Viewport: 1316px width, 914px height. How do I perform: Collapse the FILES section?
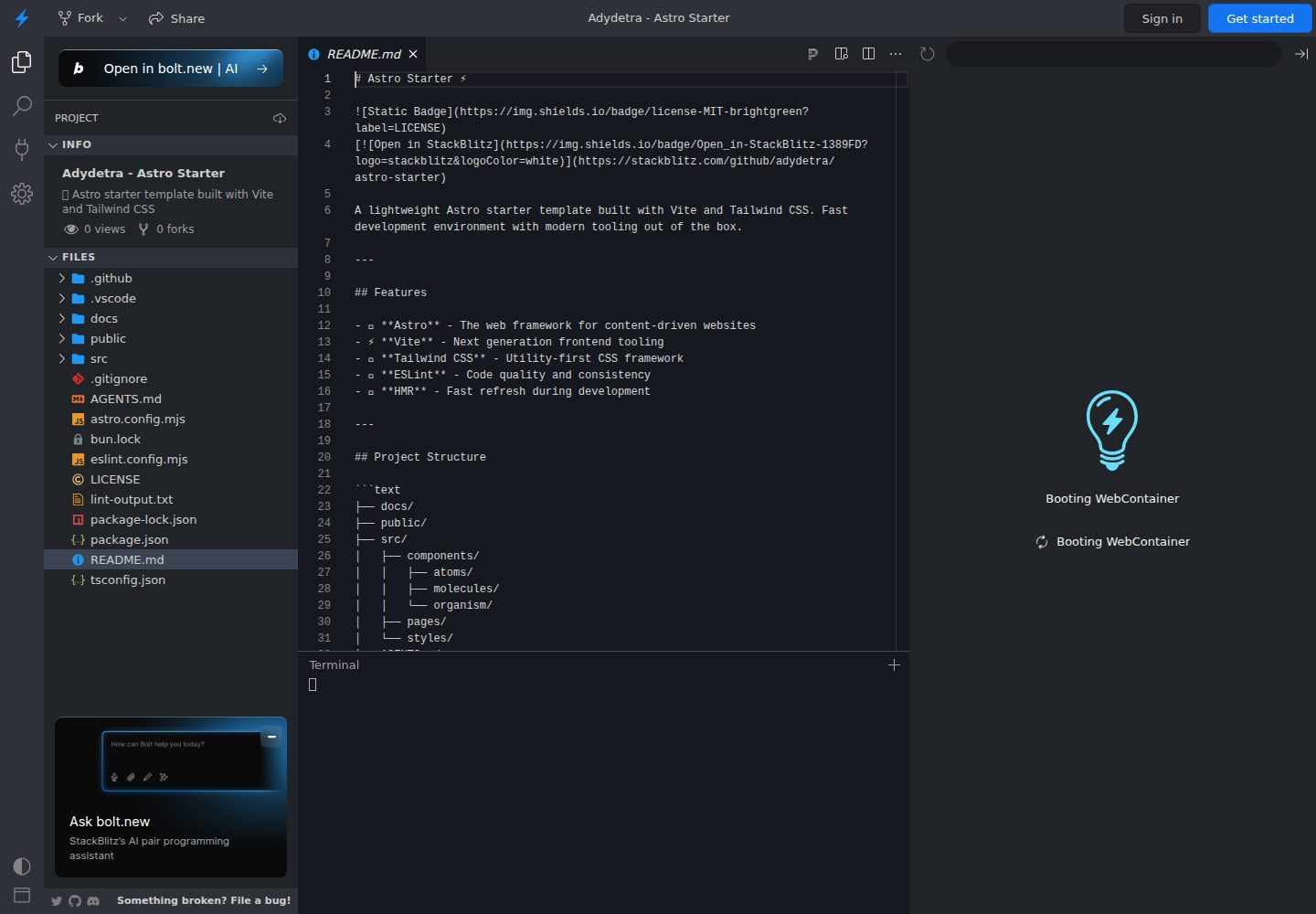(x=171, y=257)
